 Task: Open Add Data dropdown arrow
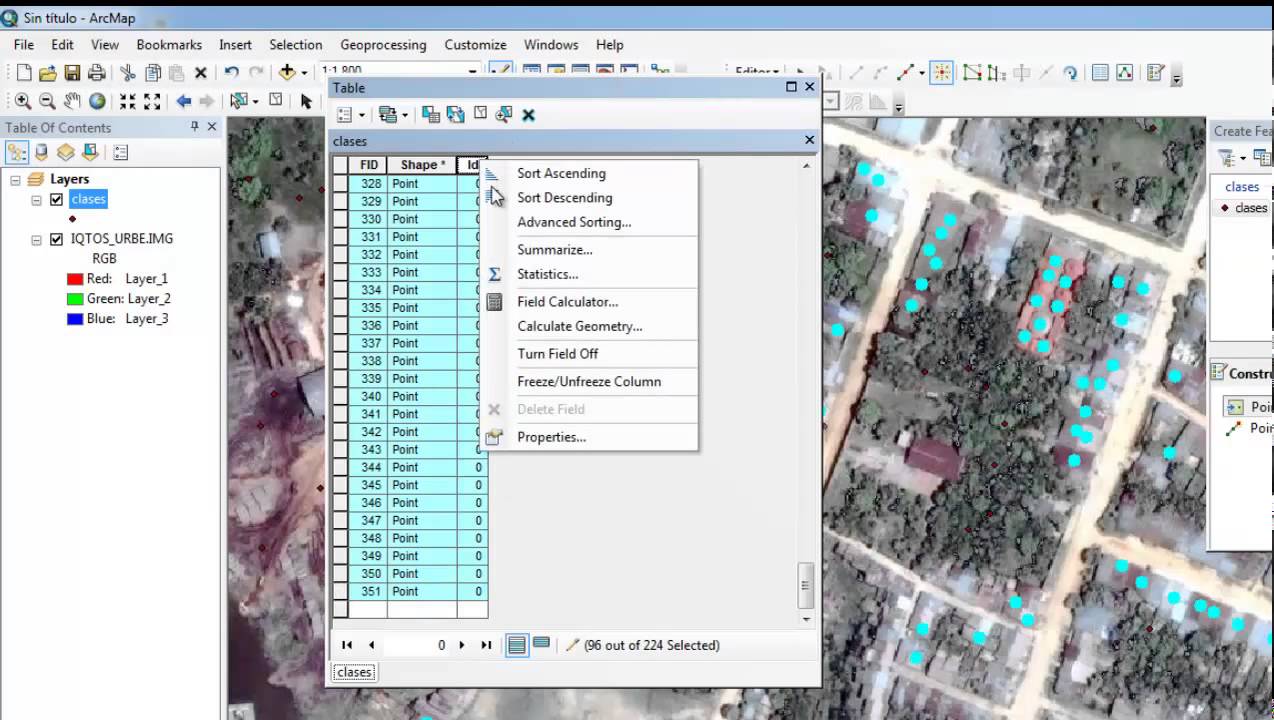(304, 73)
